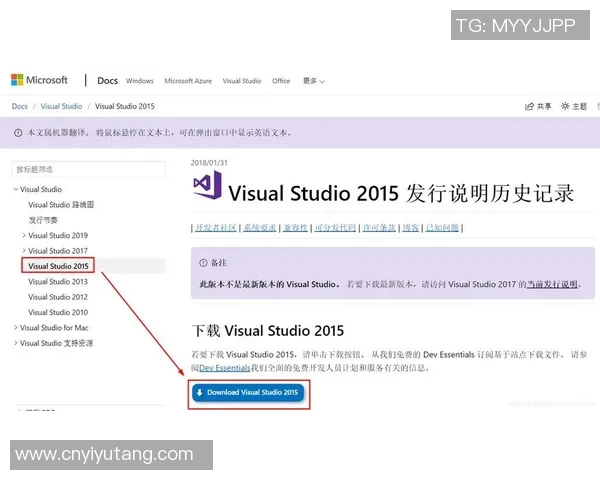This screenshot has width=600, height=480.
Task: Open the 更多 dropdown in the header
Action: [x=314, y=81]
